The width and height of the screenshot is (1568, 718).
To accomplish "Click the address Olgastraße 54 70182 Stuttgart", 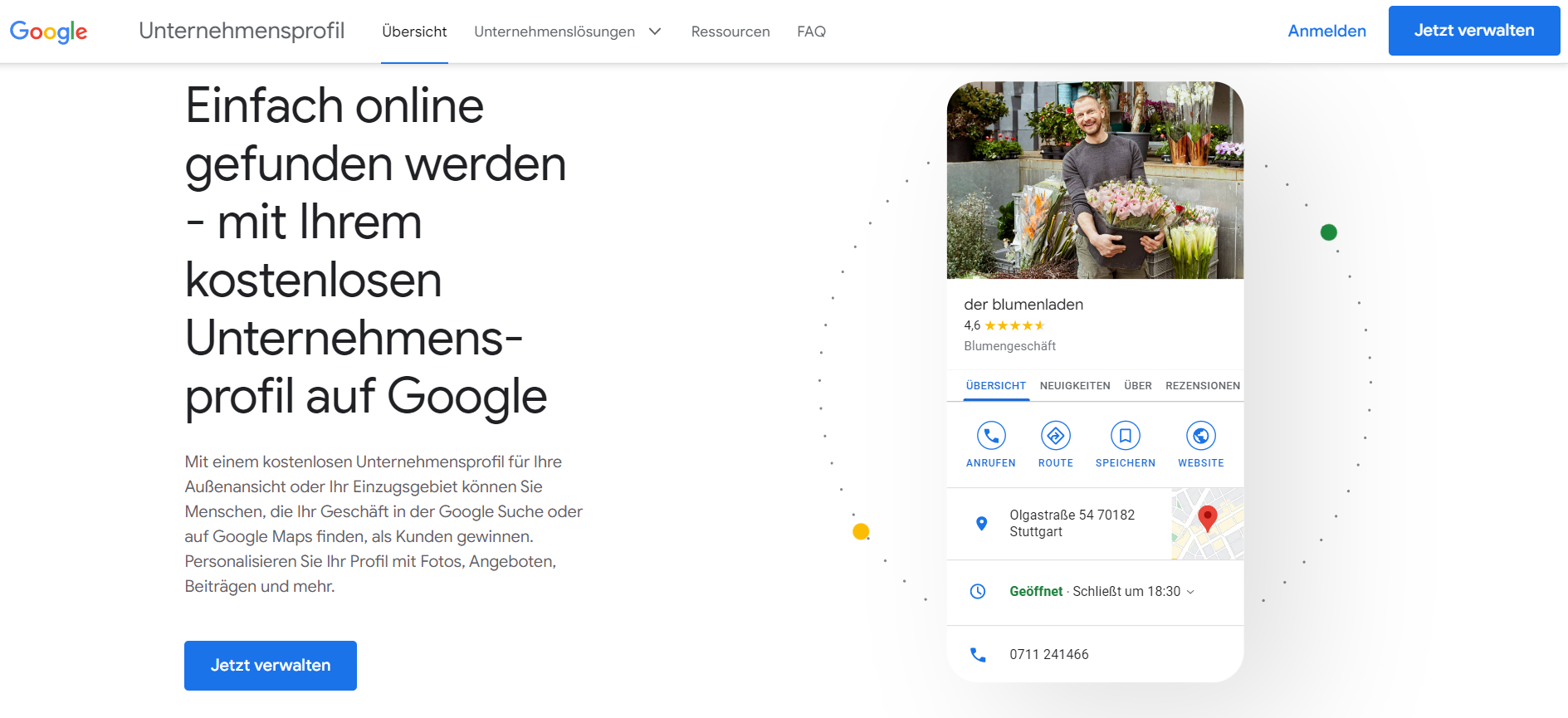I will 1072,523.
